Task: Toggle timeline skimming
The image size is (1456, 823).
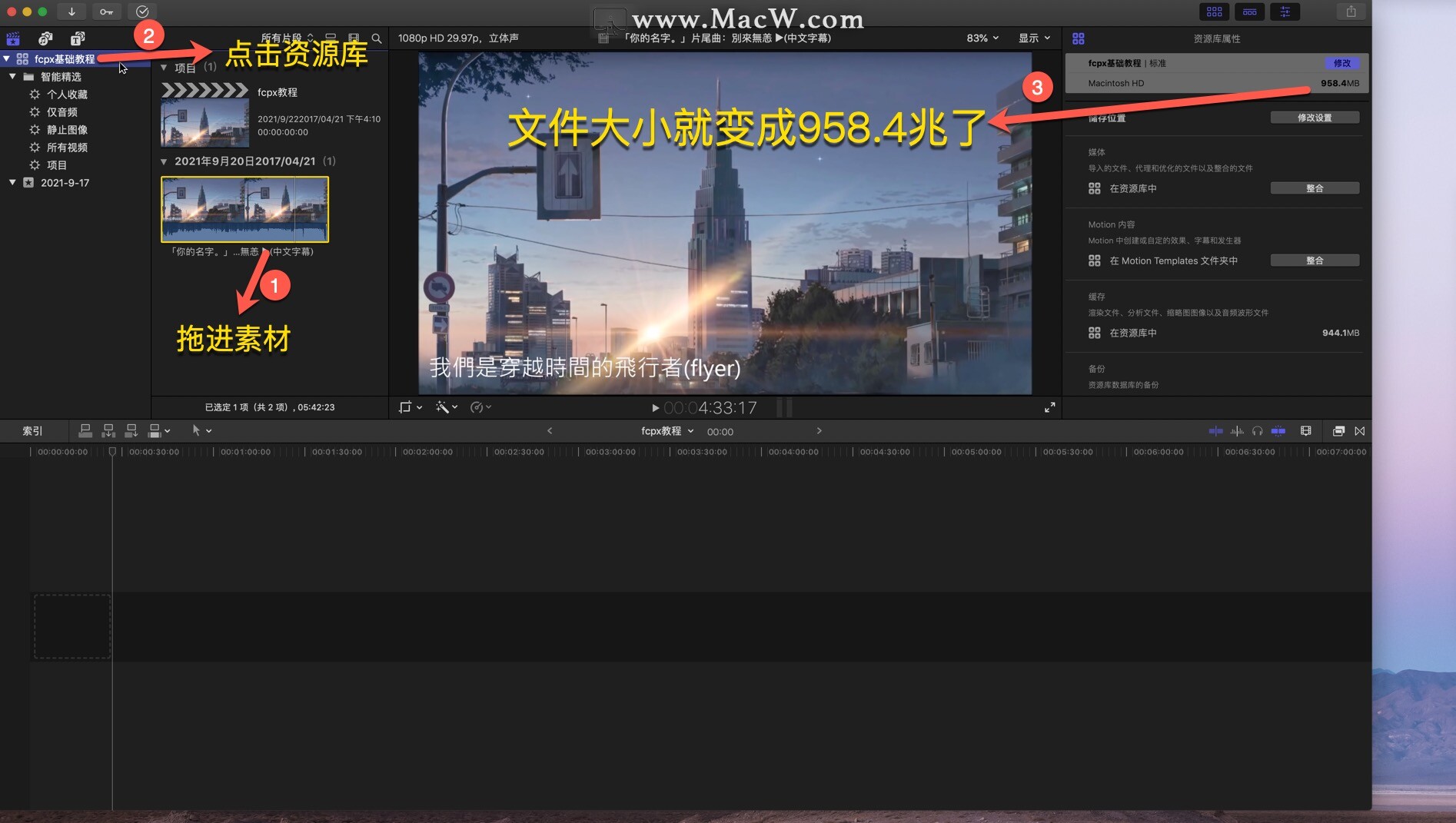Action: tap(1215, 431)
